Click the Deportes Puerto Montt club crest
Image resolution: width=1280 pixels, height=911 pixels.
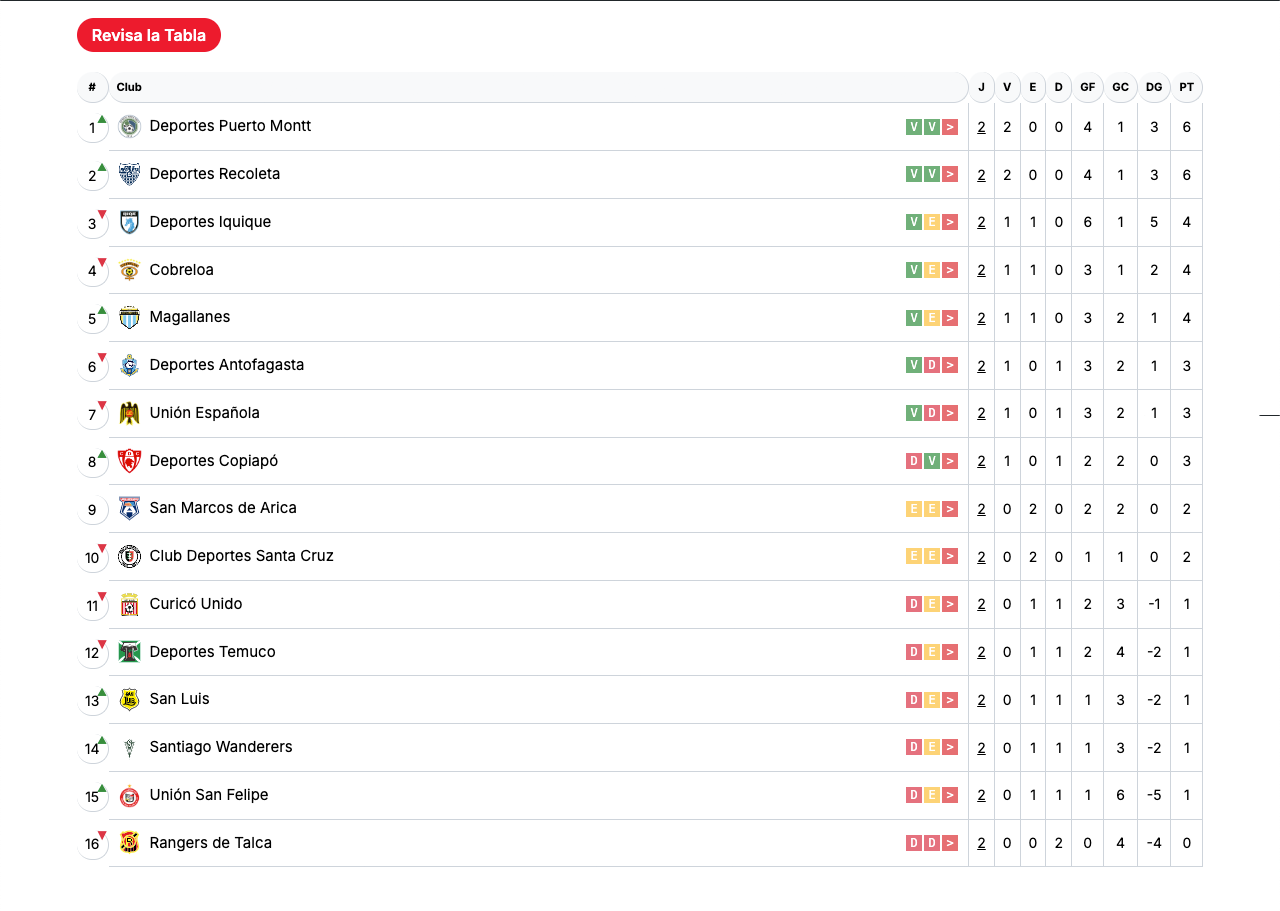click(x=129, y=127)
